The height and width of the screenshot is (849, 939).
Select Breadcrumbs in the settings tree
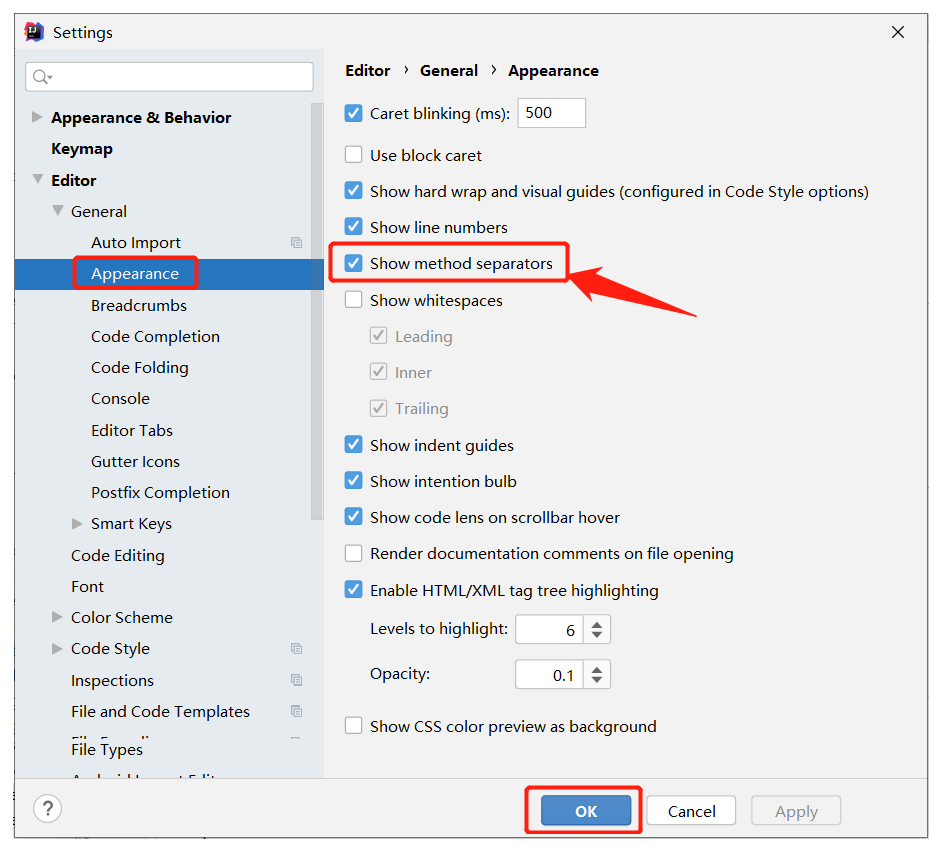coord(138,305)
